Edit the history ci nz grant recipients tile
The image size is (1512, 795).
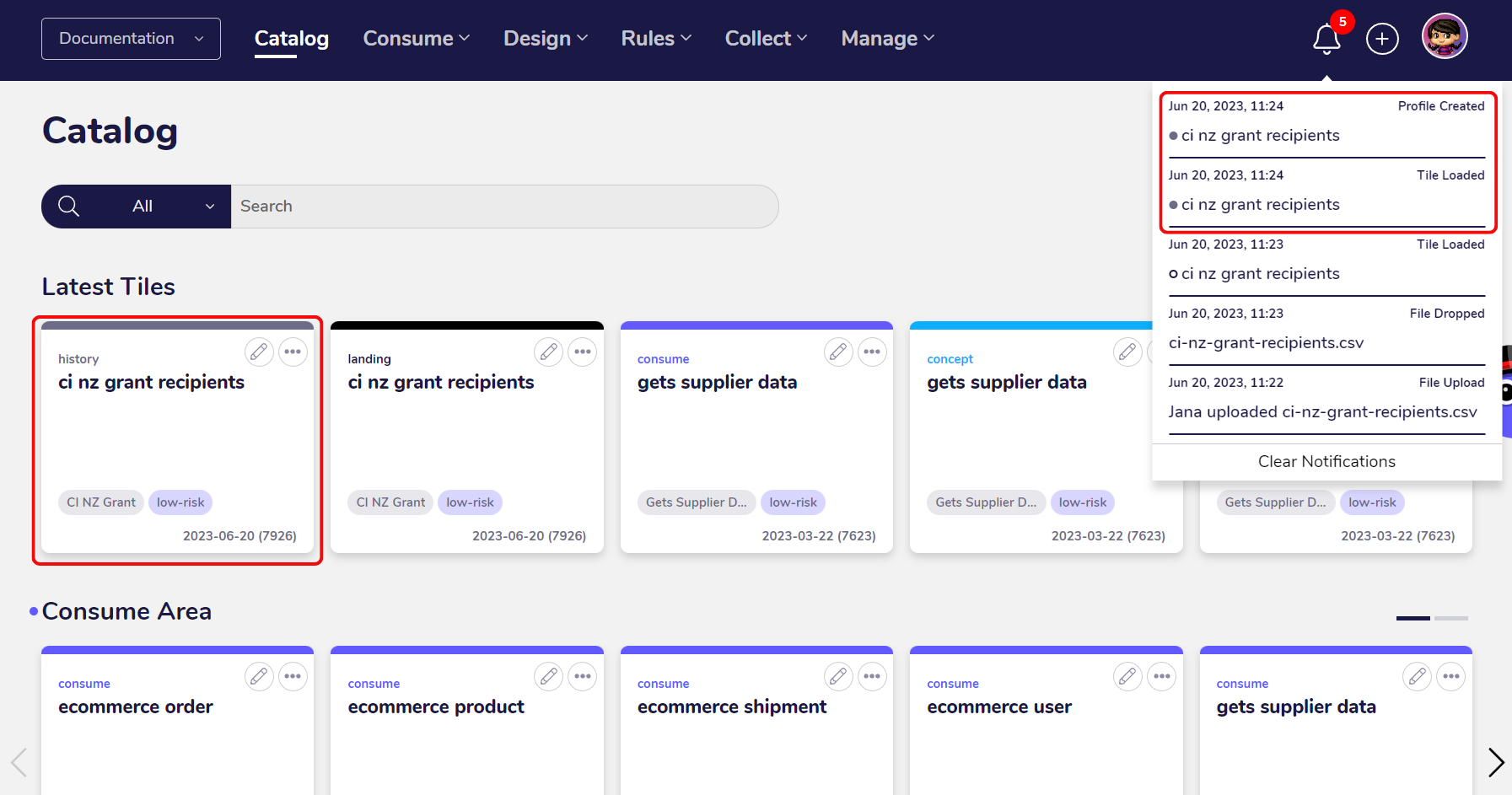[259, 352]
